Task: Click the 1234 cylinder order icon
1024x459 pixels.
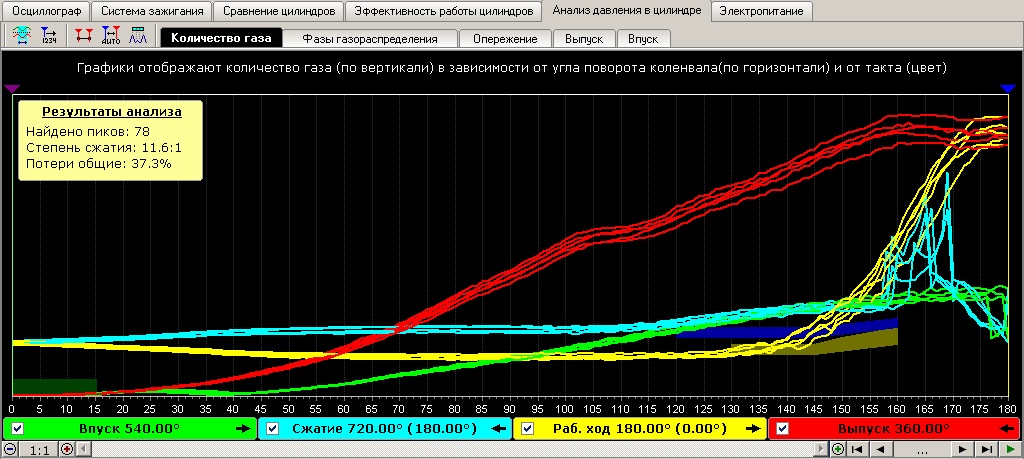Action: (x=48, y=35)
